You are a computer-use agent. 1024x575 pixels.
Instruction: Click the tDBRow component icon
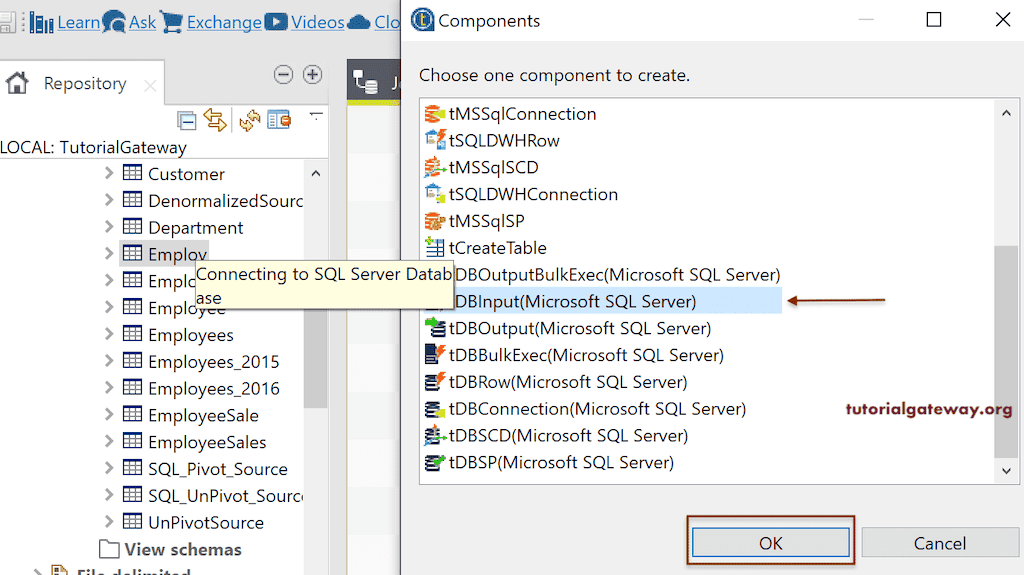click(x=435, y=381)
